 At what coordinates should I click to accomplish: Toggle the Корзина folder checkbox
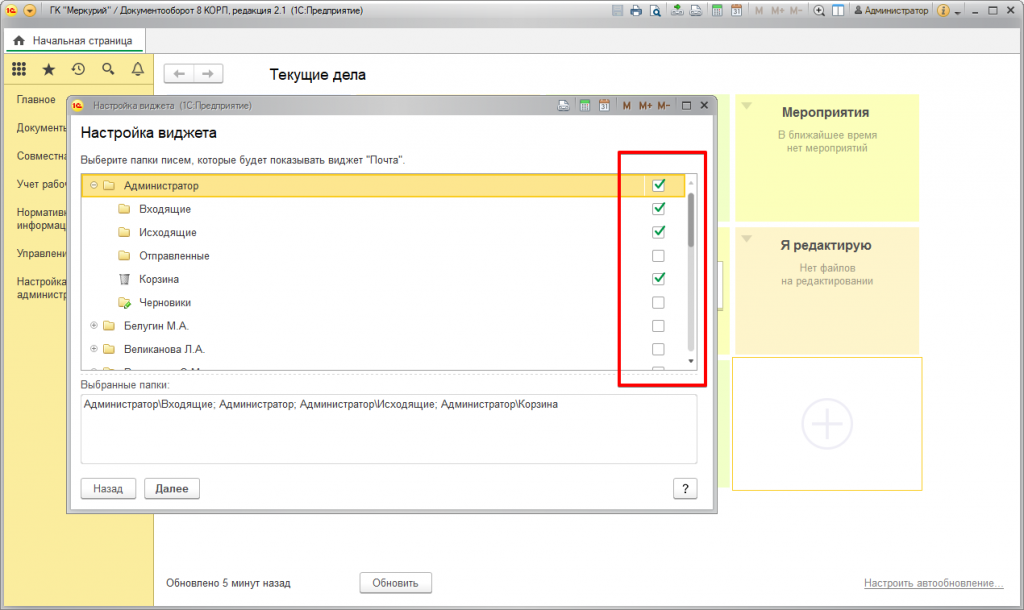click(x=658, y=279)
